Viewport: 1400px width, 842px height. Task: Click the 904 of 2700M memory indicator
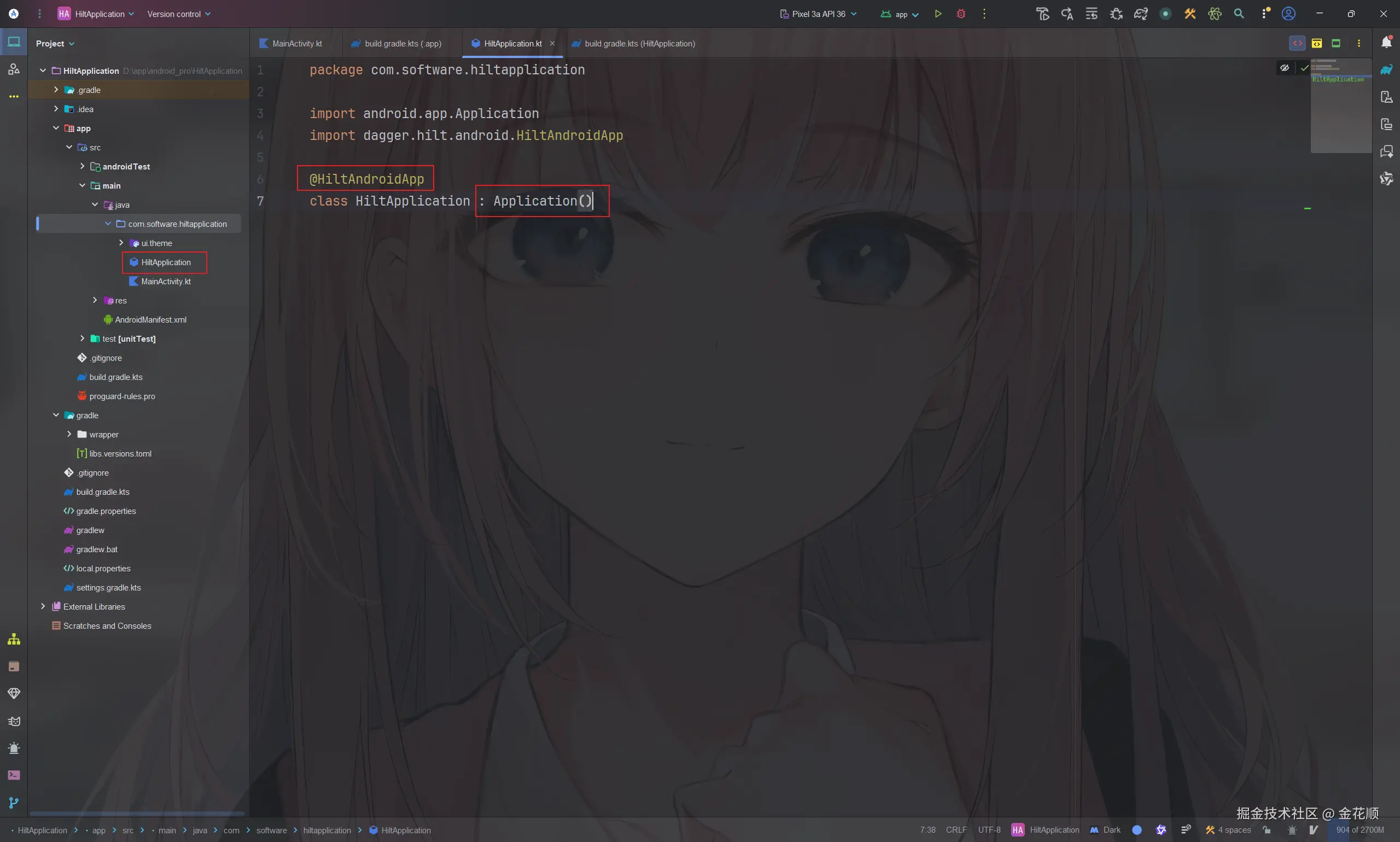pyautogui.click(x=1358, y=829)
